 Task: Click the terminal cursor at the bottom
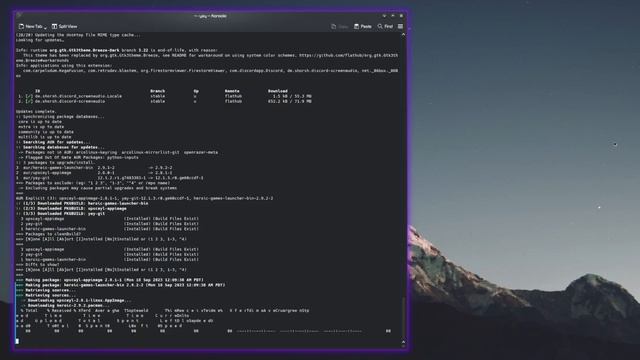(x=17, y=341)
